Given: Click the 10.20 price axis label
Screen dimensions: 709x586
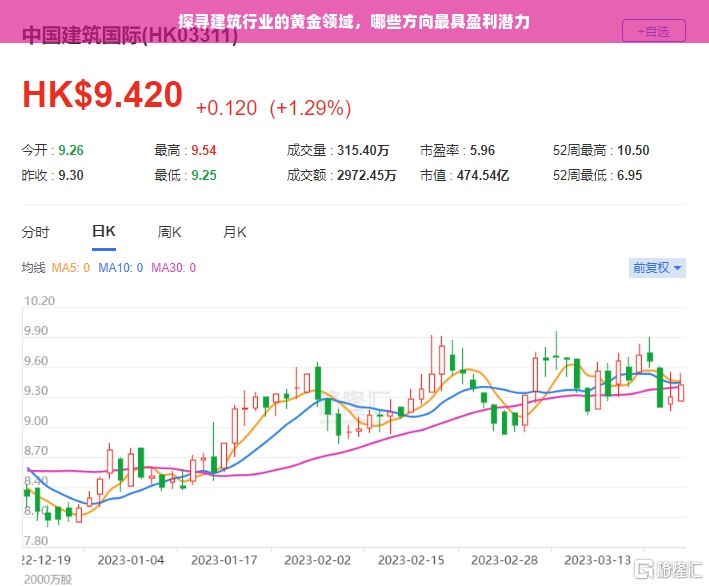Looking at the screenshot, I should coord(39,301).
